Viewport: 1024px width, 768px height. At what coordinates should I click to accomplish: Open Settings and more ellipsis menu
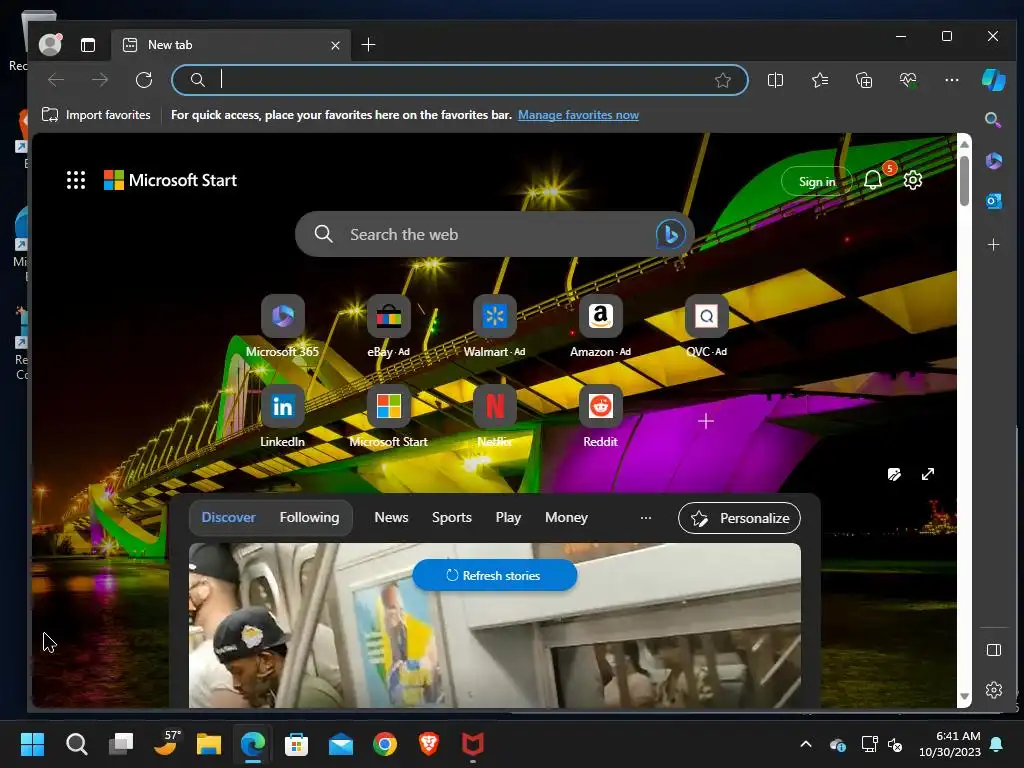click(x=952, y=80)
